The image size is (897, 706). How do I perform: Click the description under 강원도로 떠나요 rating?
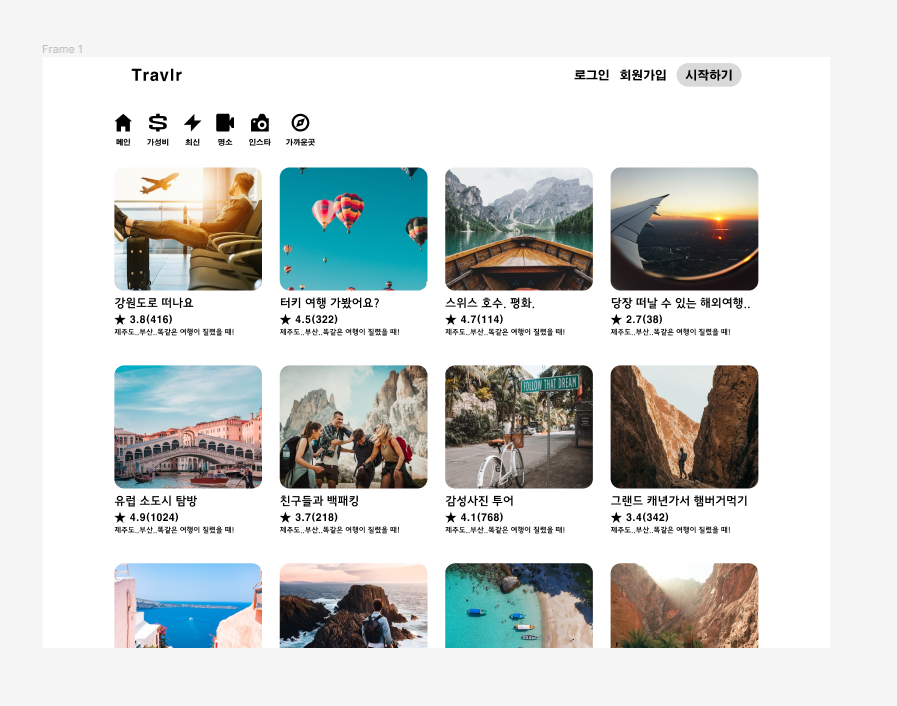point(174,332)
